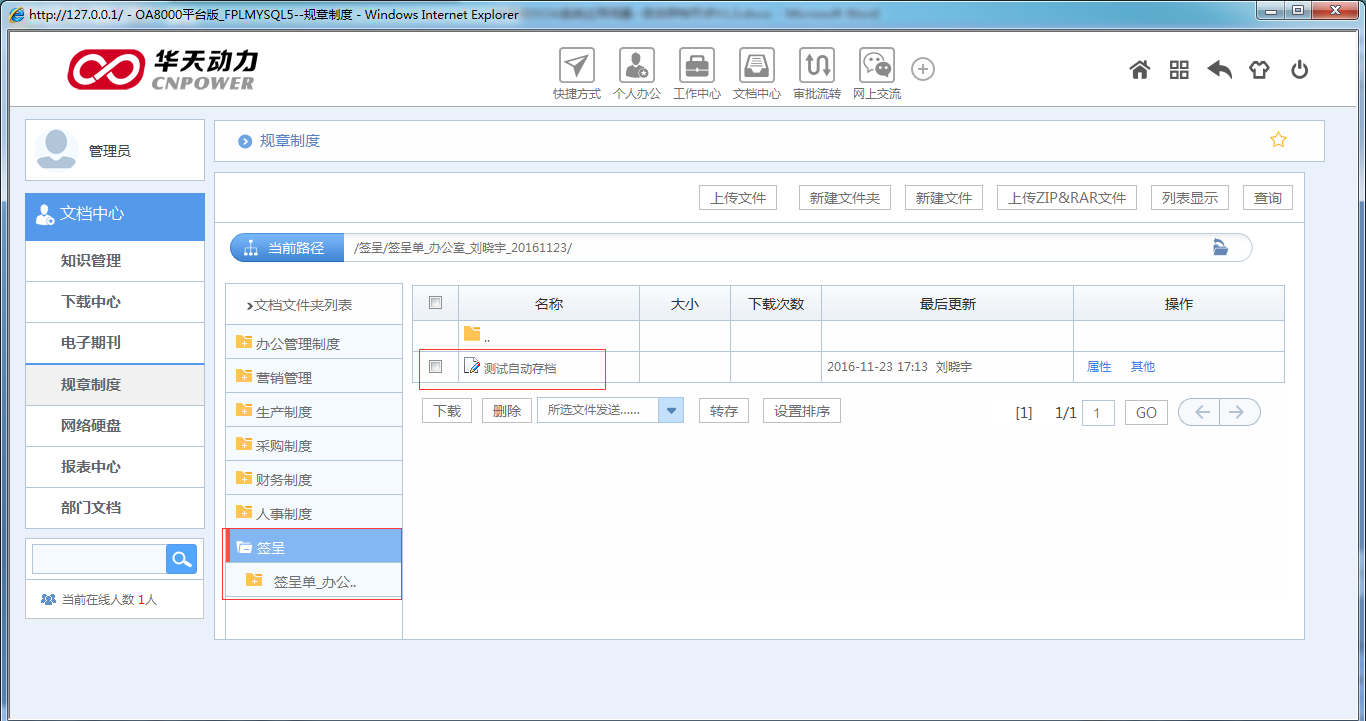Click the 属性 link for the file
The width and height of the screenshot is (1366, 721).
pyautogui.click(x=1099, y=367)
